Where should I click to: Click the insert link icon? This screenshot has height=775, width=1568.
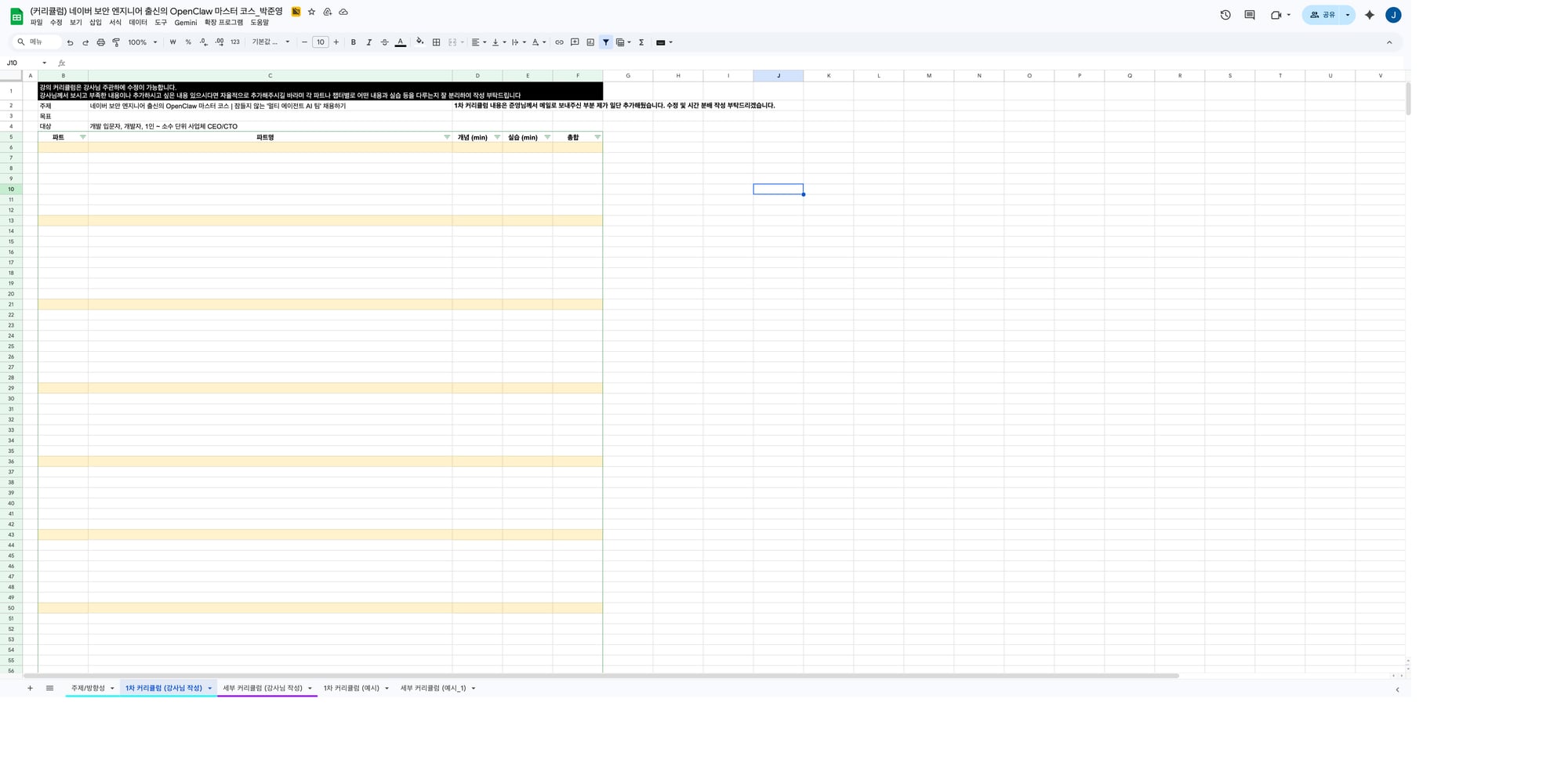point(559,42)
